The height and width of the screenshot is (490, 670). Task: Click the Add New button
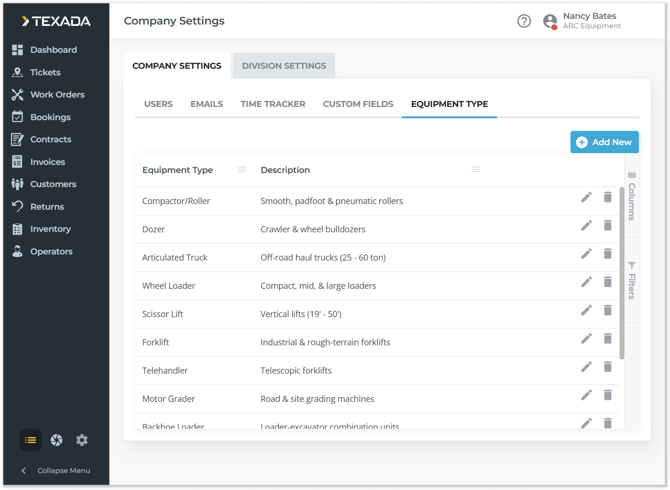tap(604, 142)
